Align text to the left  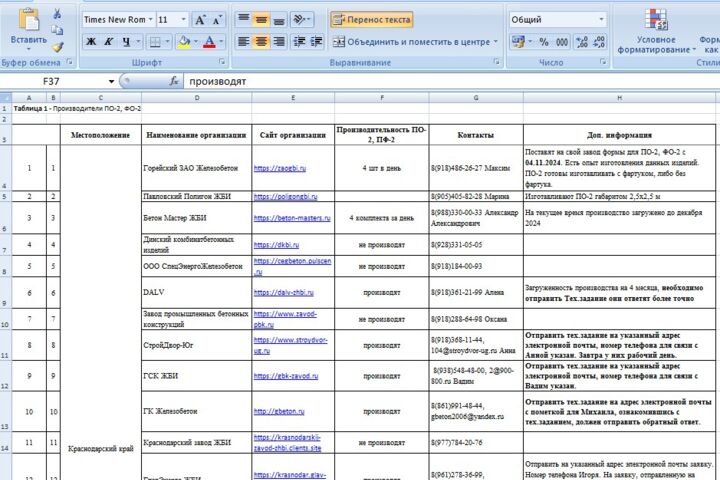(x=243, y=42)
